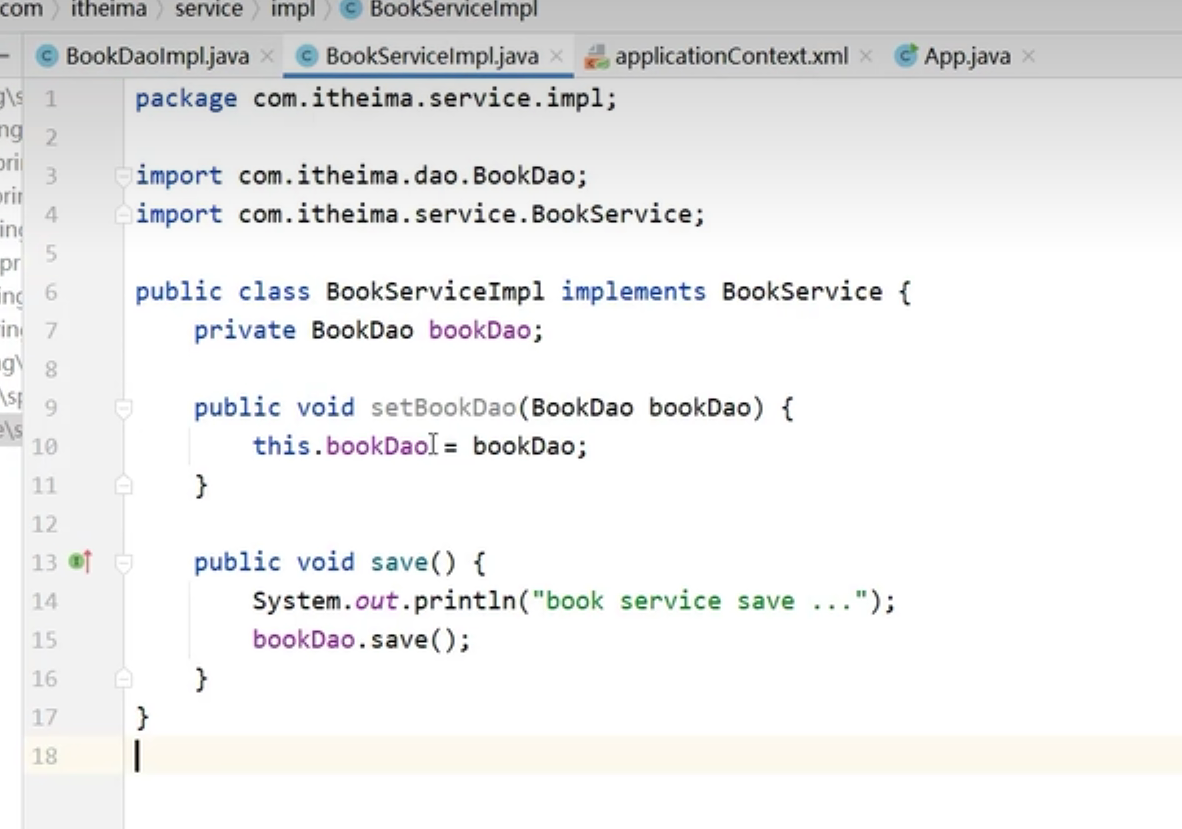The height and width of the screenshot is (829, 1182).
Task: Click the class icon on BookDaoImpl.java tab
Action: pyautogui.click(x=47, y=57)
